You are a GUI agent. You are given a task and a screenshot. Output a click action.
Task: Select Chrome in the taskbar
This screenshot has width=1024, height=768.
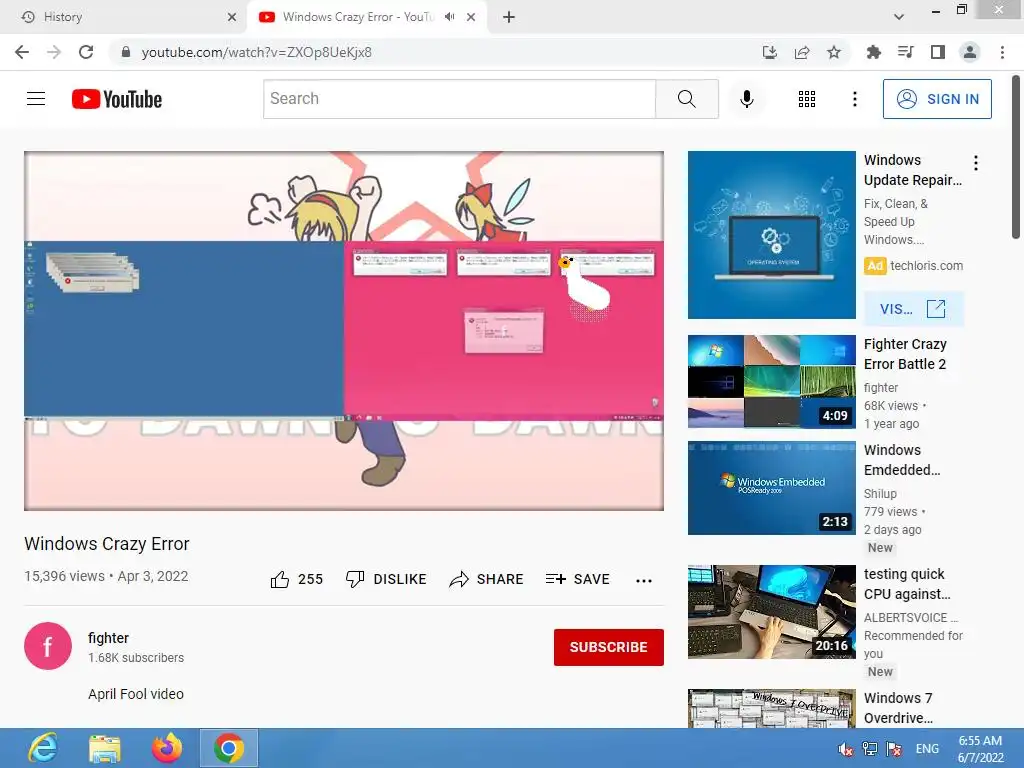pyautogui.click(x=229, y=748)
